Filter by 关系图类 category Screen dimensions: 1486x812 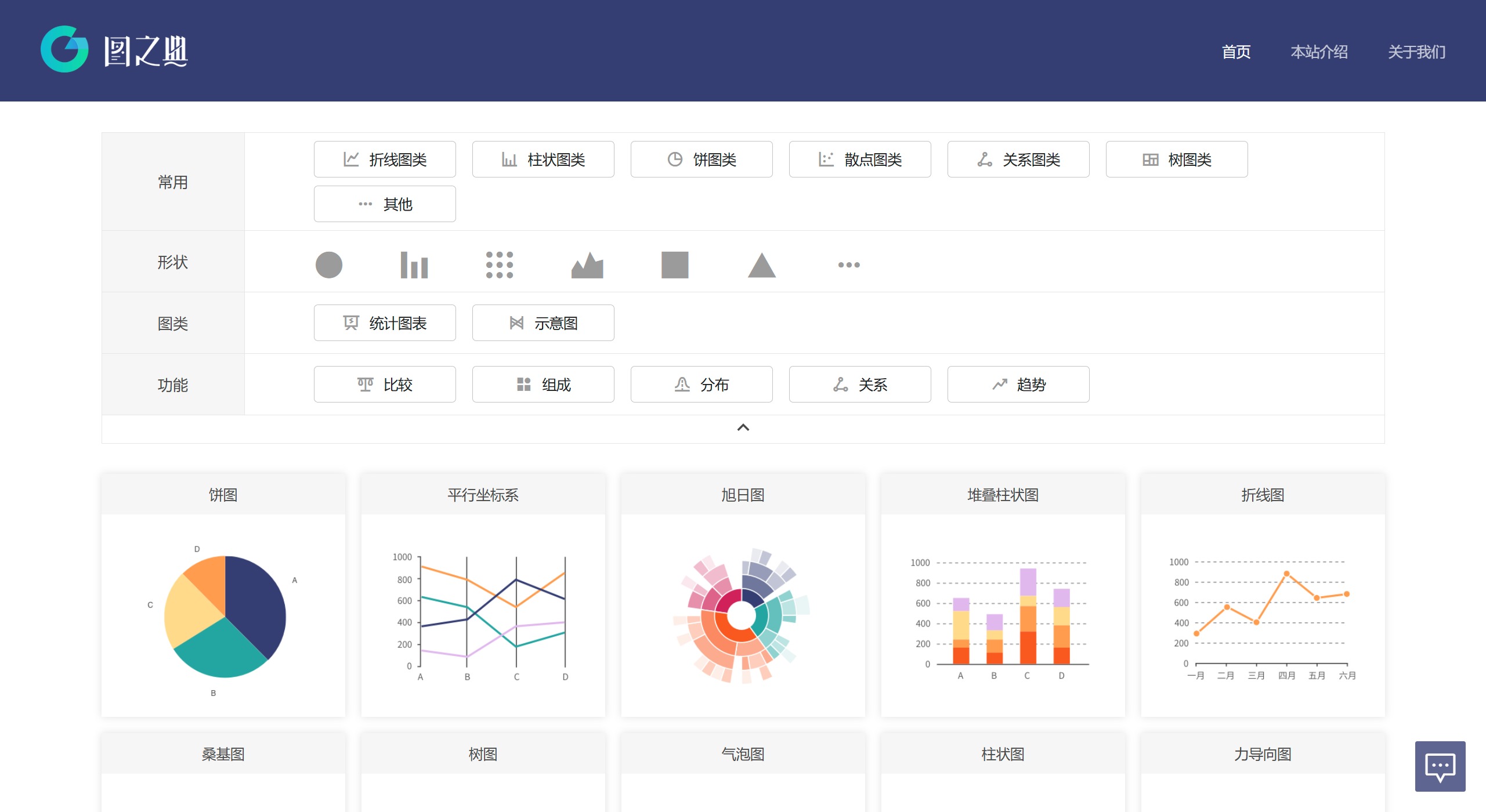pos(1018,159)
